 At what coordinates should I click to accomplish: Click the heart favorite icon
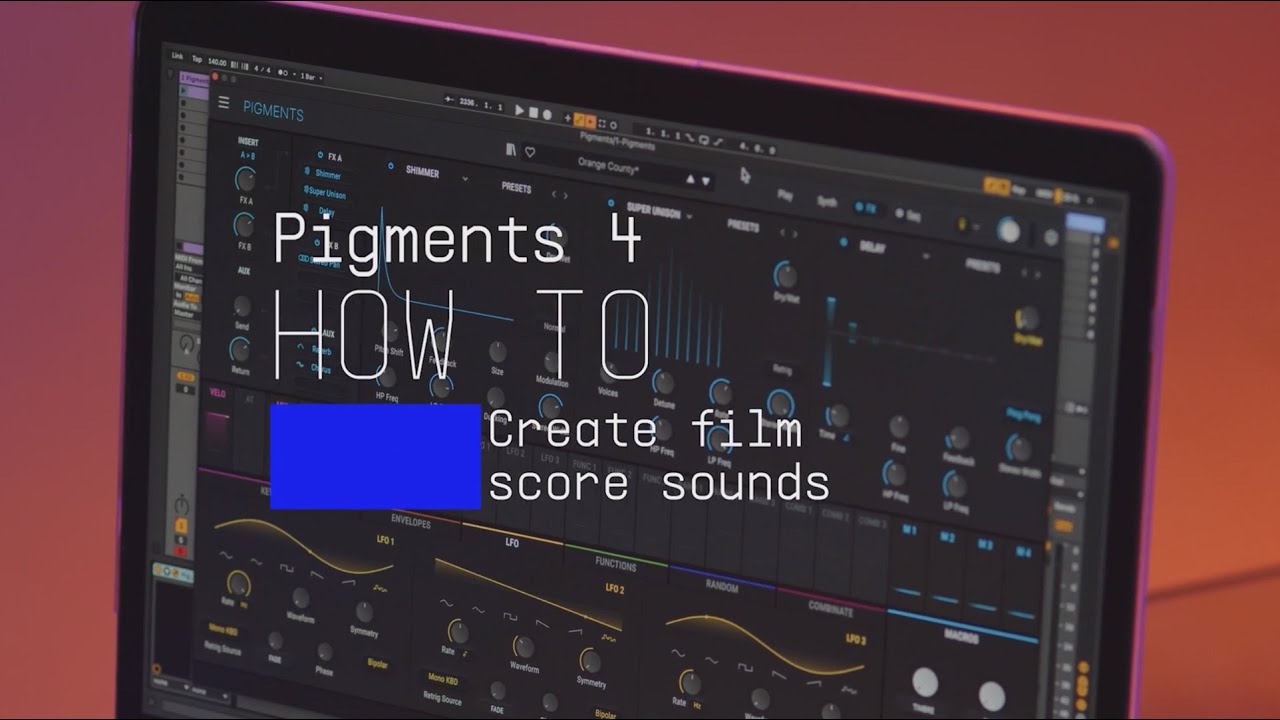point(530,152)
